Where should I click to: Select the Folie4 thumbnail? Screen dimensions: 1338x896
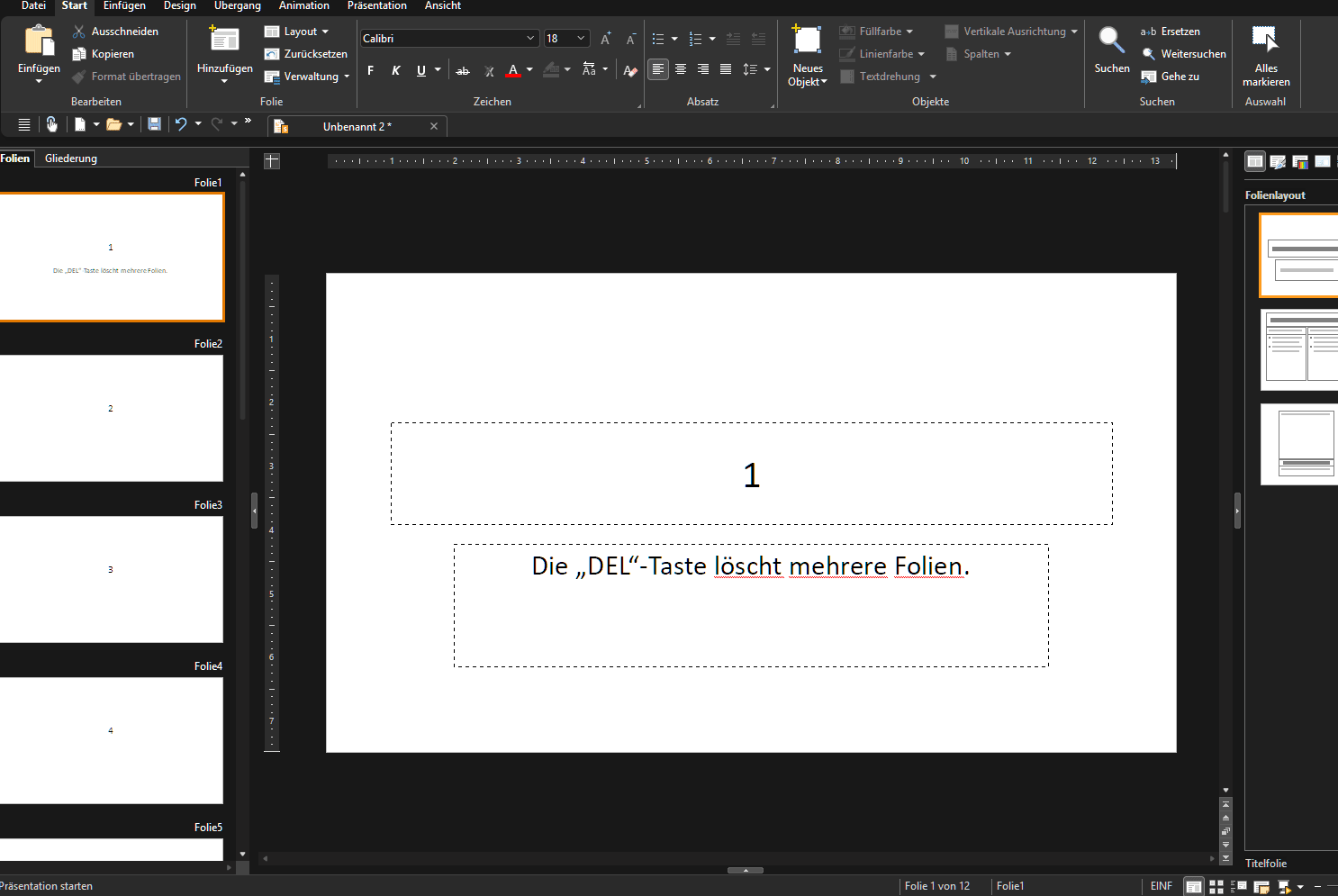click(x=111, y=740)
